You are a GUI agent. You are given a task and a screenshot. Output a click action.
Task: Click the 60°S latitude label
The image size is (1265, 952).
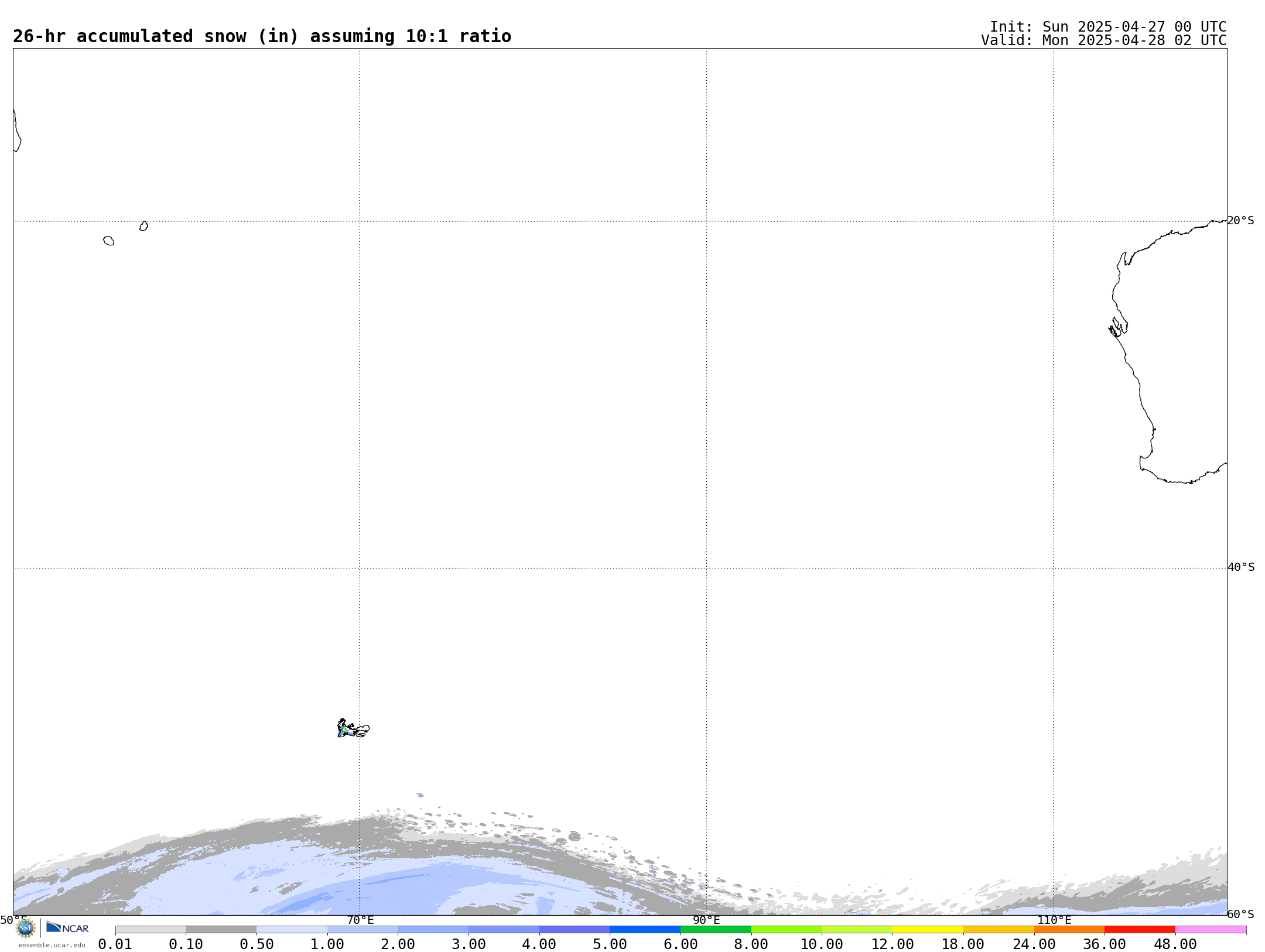1241,914
